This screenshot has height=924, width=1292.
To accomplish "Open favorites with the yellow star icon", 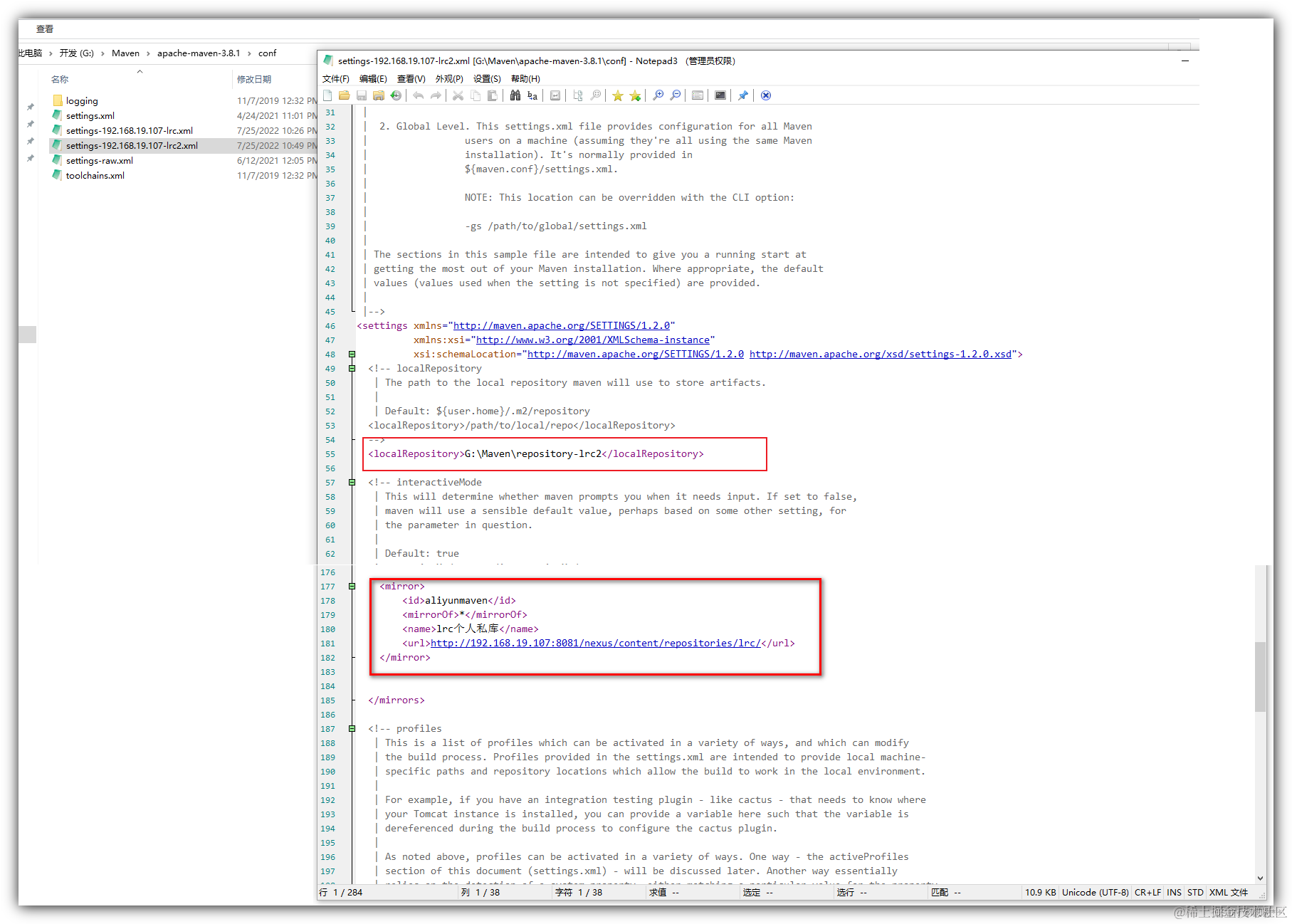I will 618,95.
